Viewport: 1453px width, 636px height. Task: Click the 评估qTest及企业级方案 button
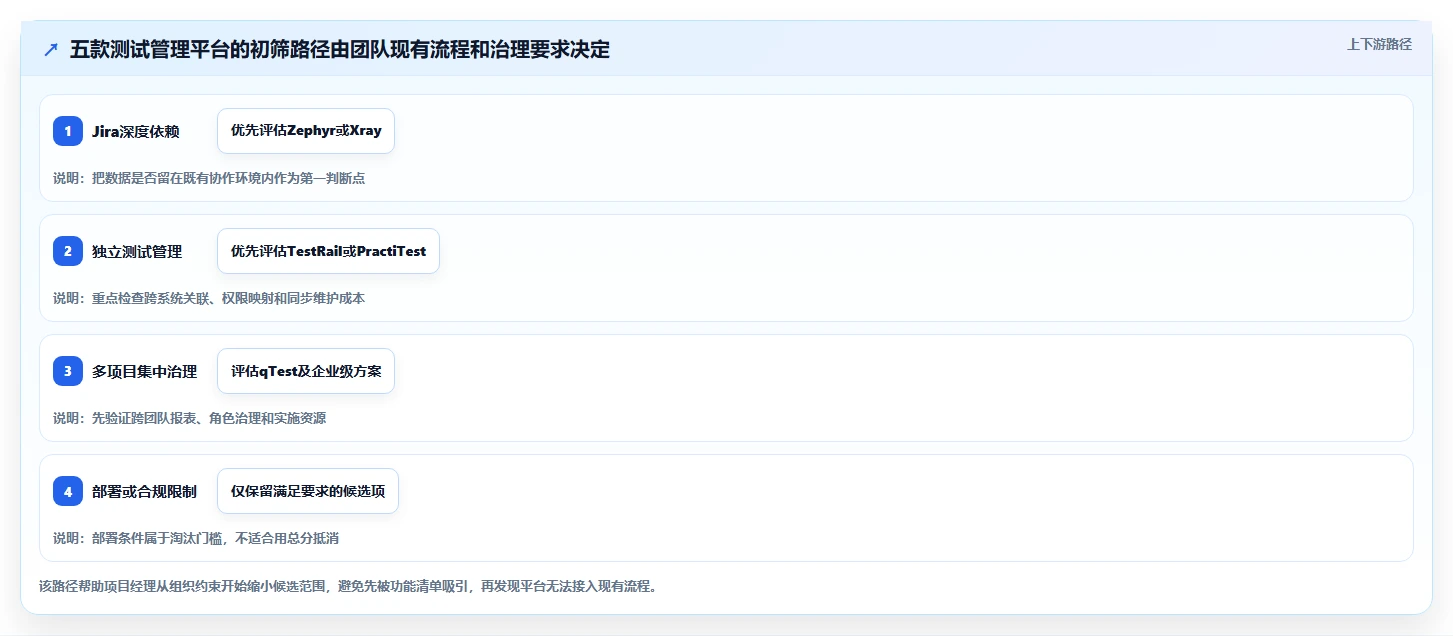[306, 371]
